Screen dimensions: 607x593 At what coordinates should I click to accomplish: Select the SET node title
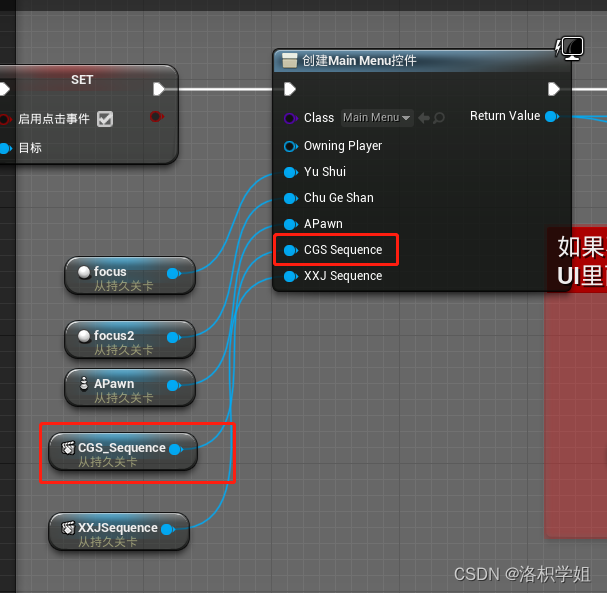coord(82,80)
